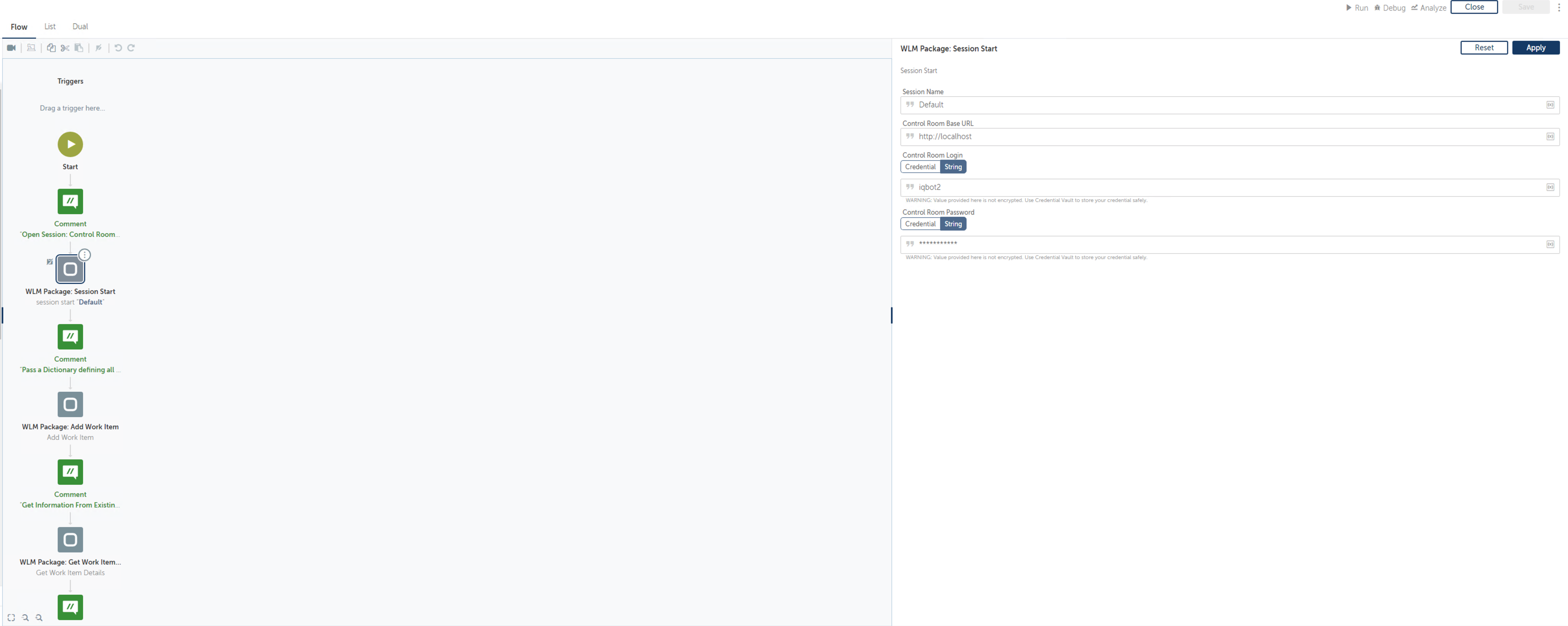Image resolution: width=1568 pixels, height=626 pixels.
Task: Set Control Room Password to String
Action: tap(953, 224)
